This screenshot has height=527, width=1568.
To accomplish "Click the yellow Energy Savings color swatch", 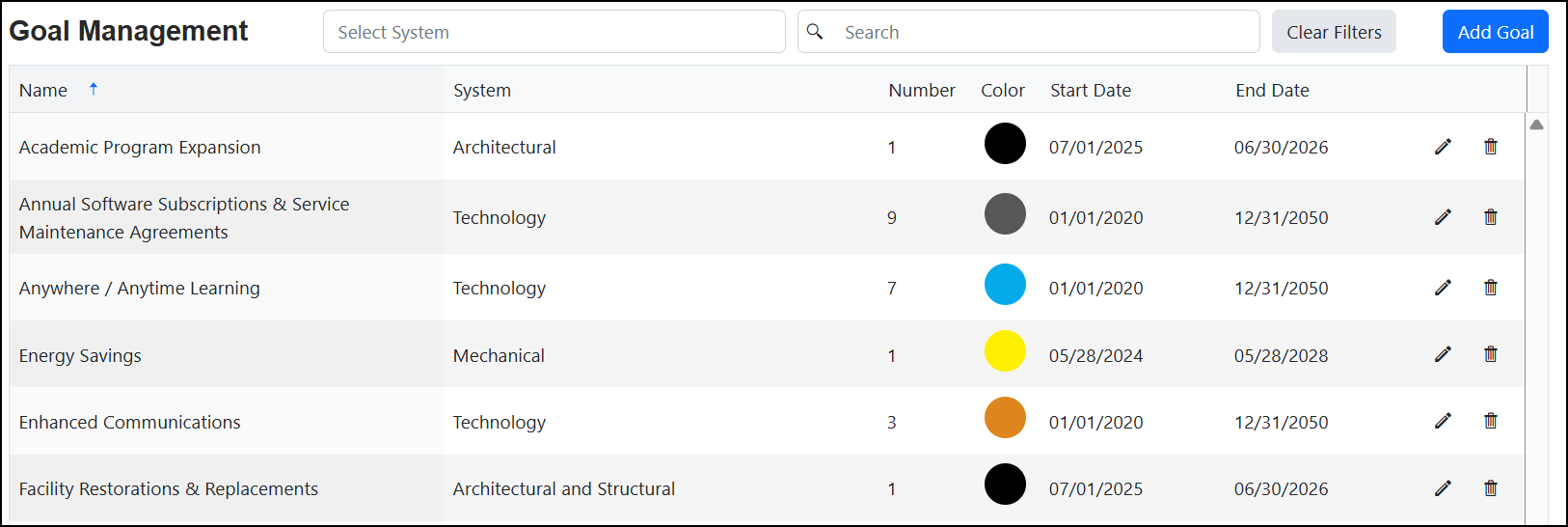I will tap(1005, 351).
